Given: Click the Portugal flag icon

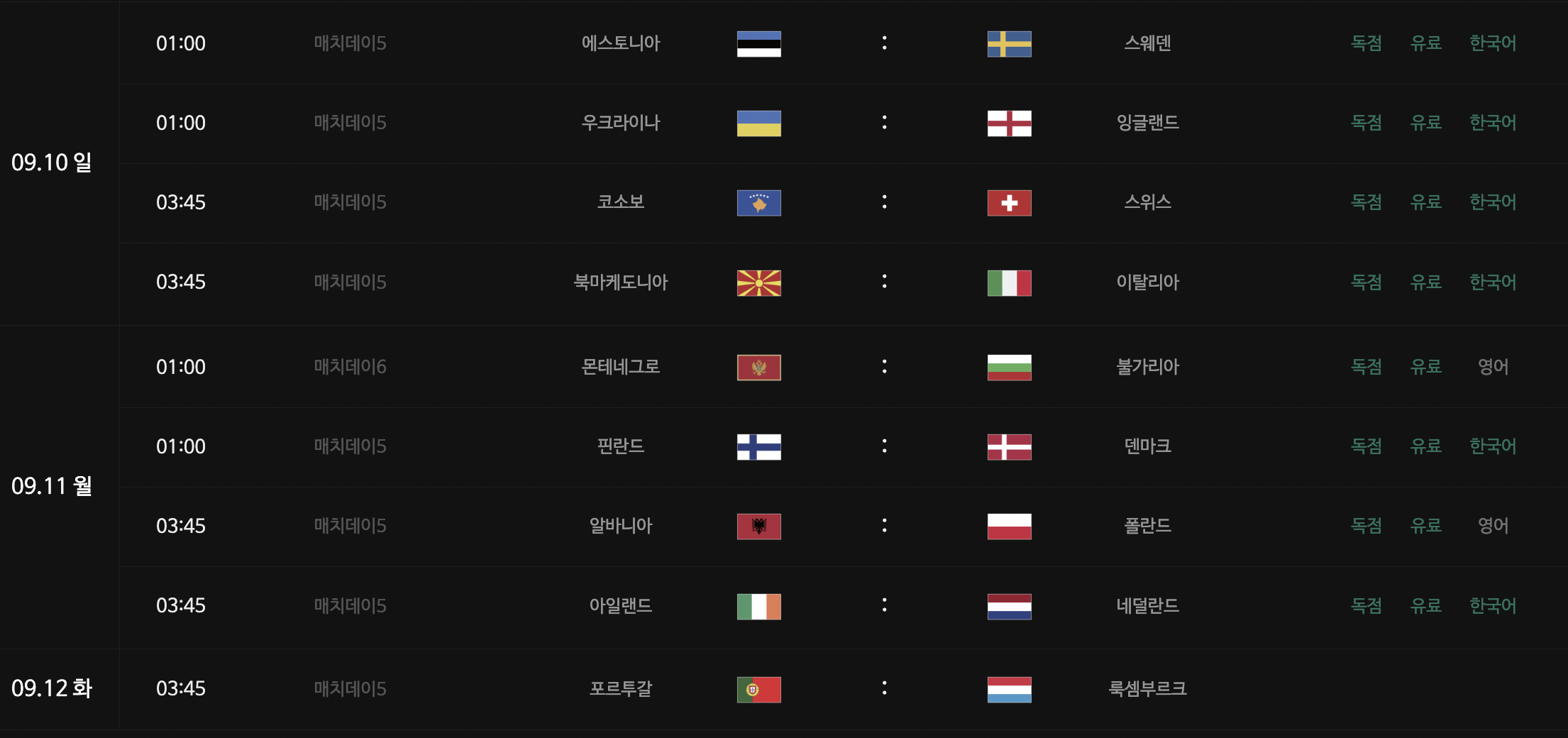Looking at the screenshot, I should pos(758,690).
